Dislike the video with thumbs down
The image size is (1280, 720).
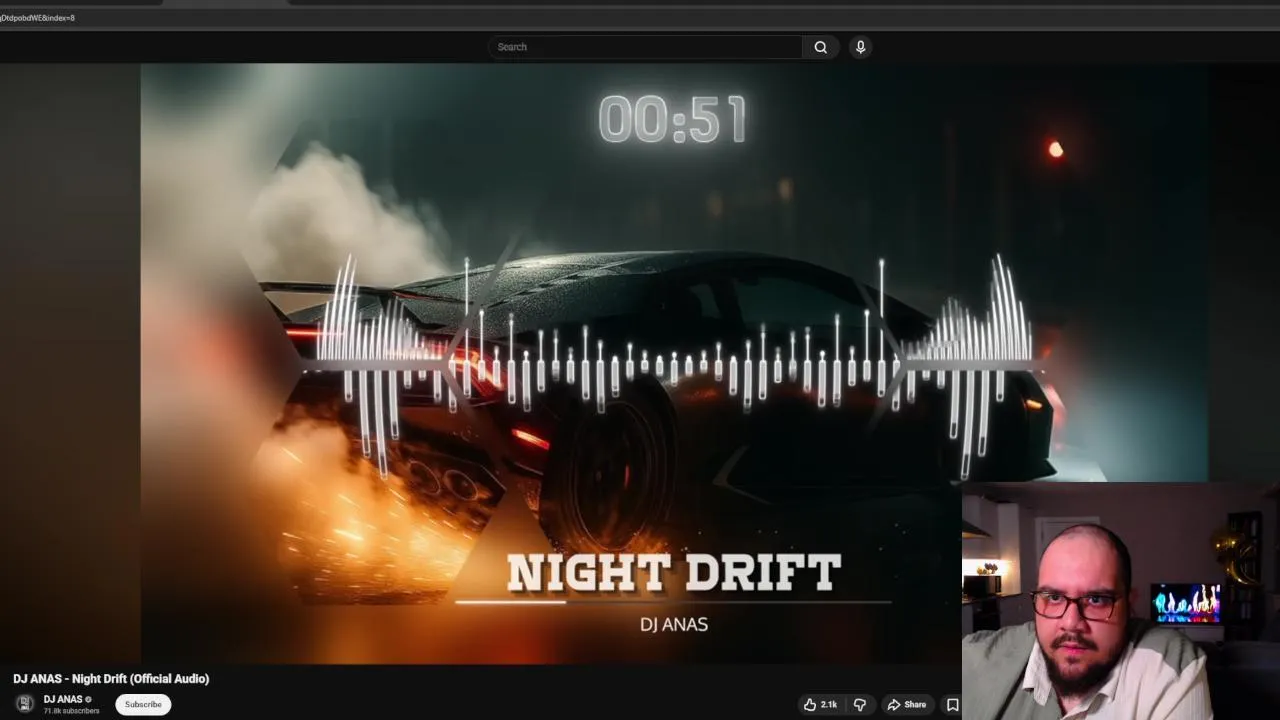coord(860,705)
